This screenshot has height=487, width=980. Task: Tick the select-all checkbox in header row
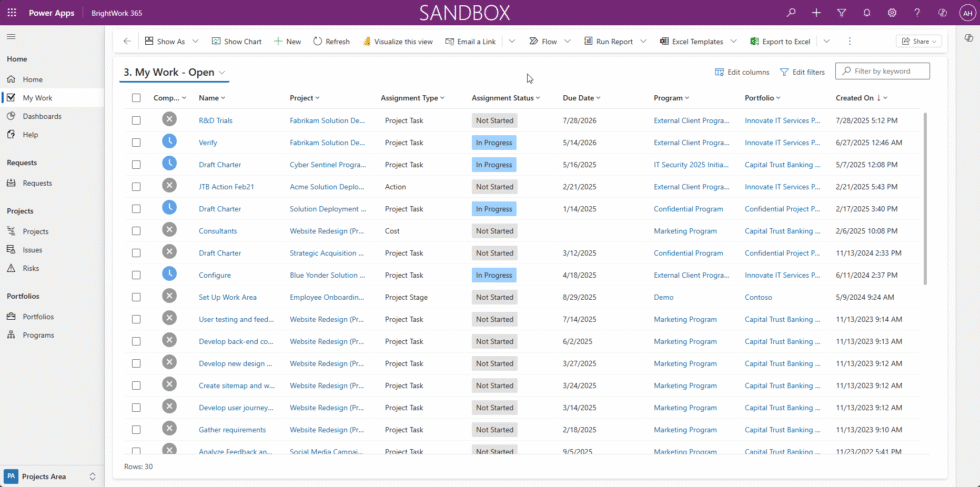[136, 98]
